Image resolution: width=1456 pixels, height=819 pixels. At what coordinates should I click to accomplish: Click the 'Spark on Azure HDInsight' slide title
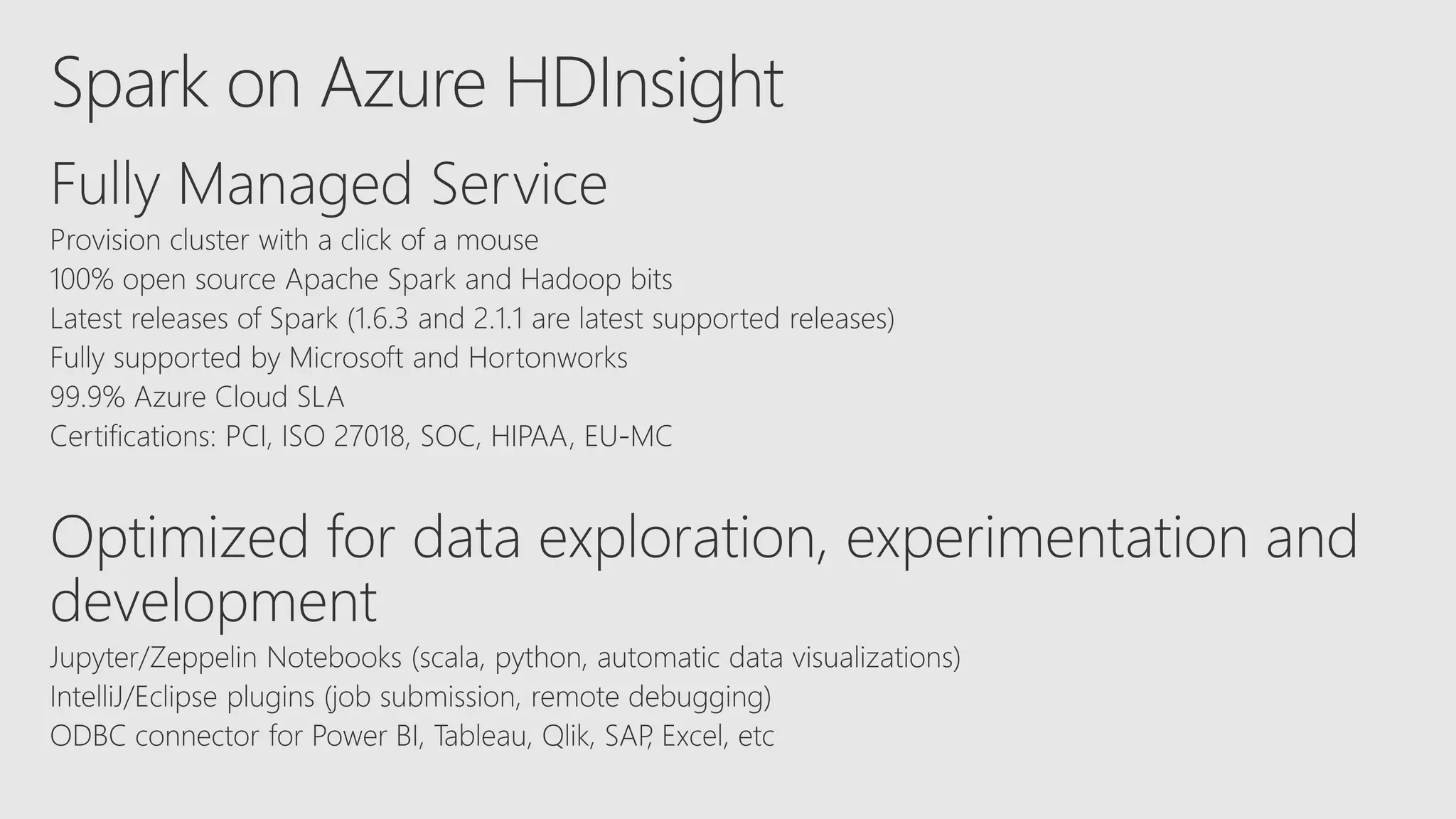(417, 85)
